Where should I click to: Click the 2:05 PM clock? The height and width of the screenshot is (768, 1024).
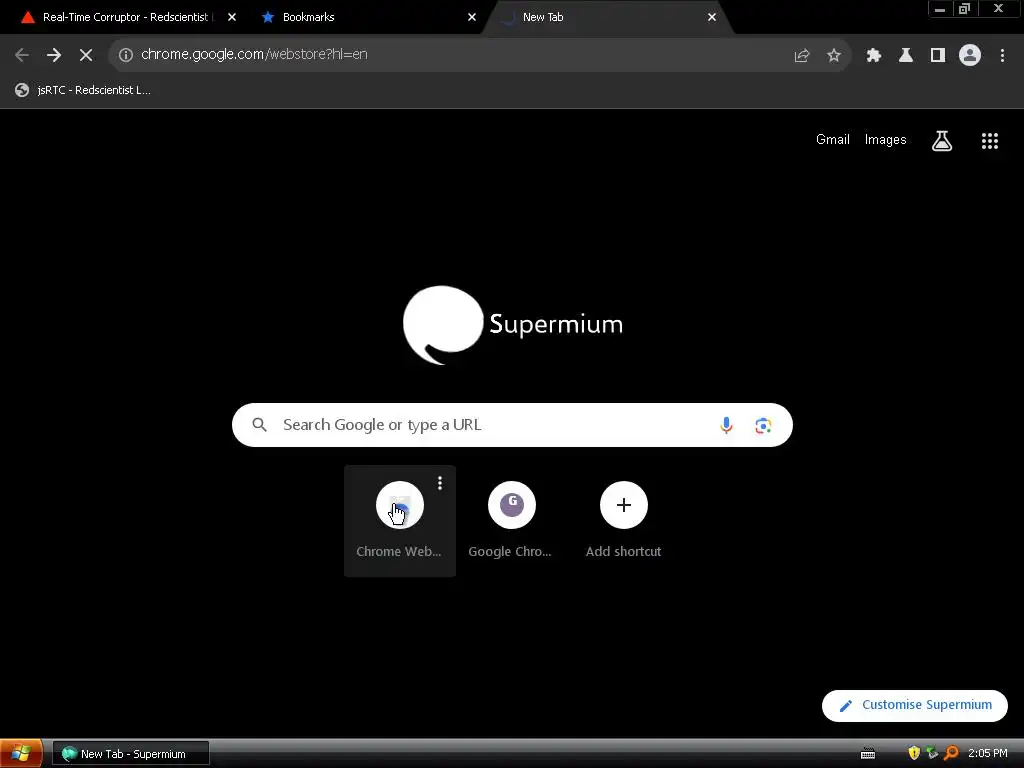987,754
